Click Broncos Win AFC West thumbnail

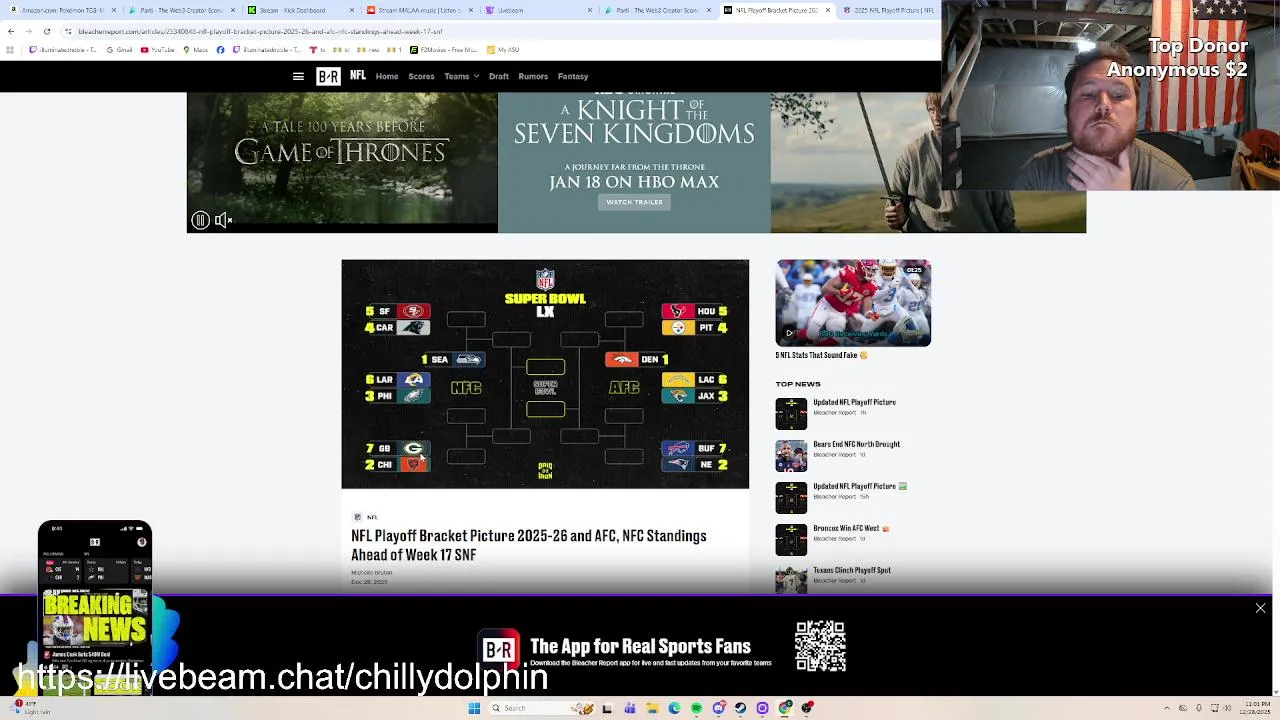pos(791,539)
